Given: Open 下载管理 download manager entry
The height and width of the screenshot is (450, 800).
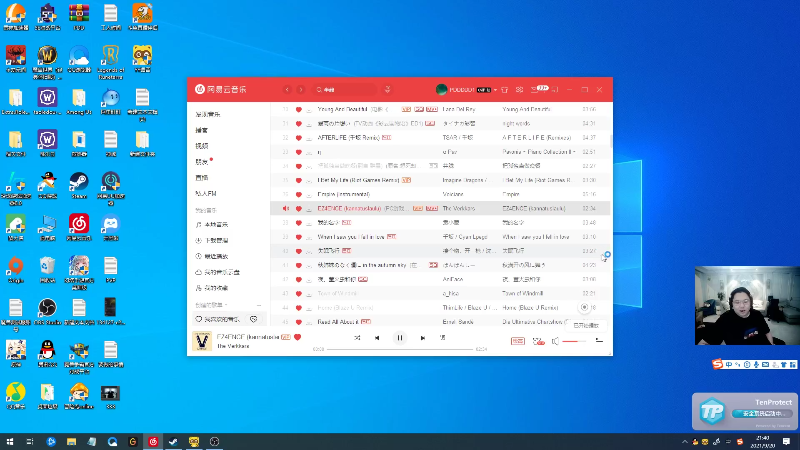Looking at the screenshot, I should pyautogui.click(x=212, y=240).
